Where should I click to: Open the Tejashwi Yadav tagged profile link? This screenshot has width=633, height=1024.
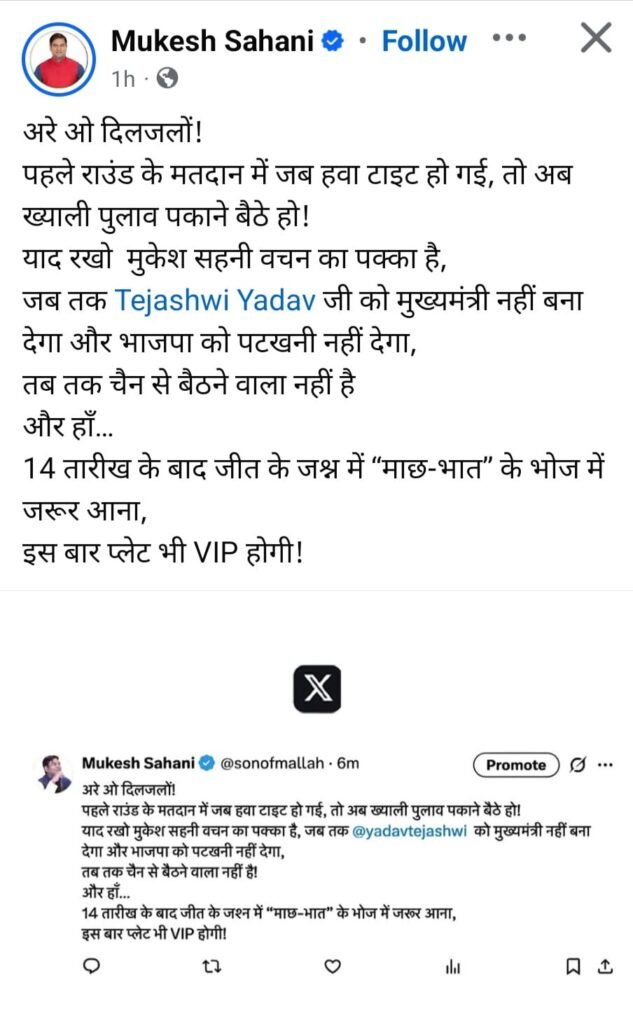click(x=215, y=300)
